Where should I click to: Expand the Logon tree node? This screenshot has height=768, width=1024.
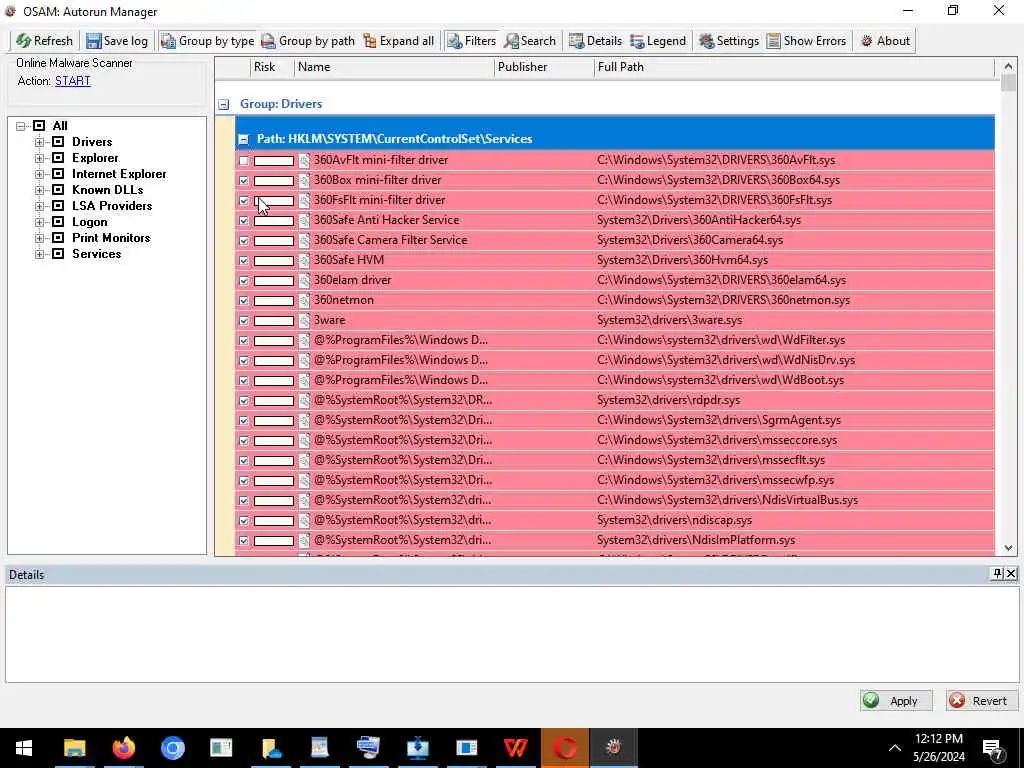coord(39,221)
